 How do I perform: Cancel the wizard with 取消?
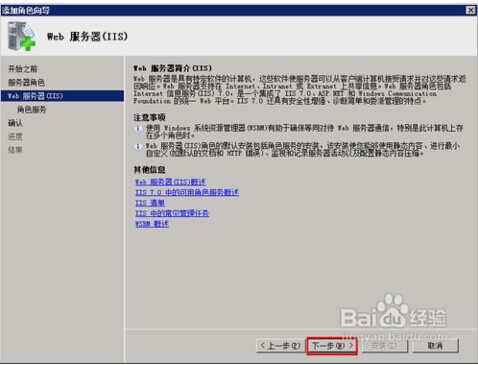(435, 346)
